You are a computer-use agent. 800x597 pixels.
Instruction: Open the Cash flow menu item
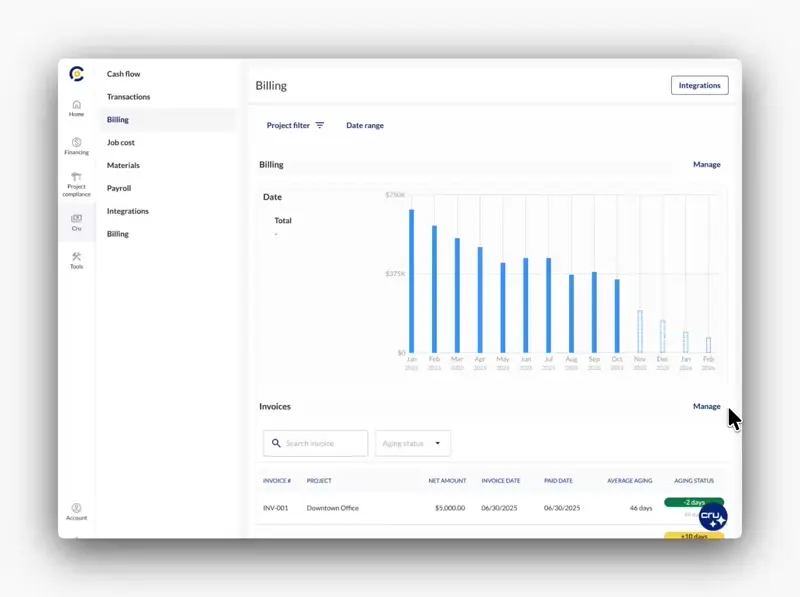(x=123, y=74)
